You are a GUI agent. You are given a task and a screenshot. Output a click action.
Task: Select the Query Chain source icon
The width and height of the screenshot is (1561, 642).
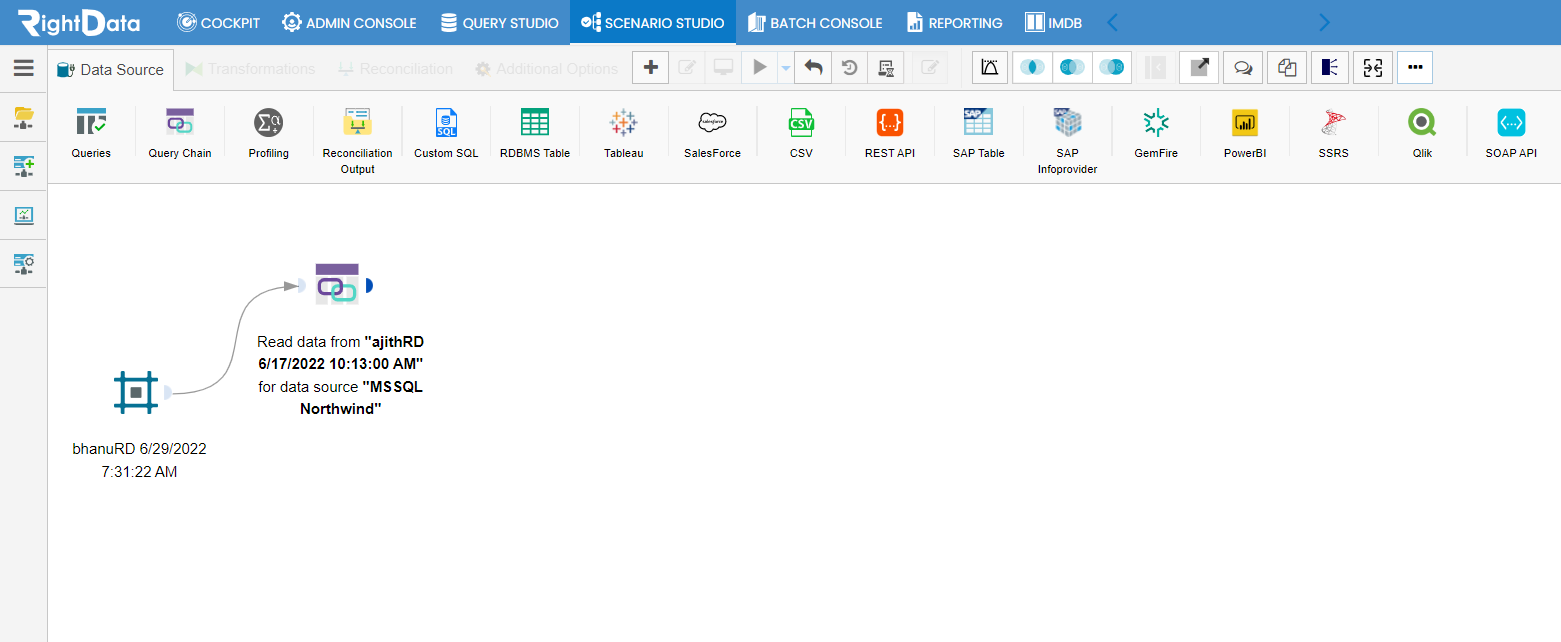point(180,133)
